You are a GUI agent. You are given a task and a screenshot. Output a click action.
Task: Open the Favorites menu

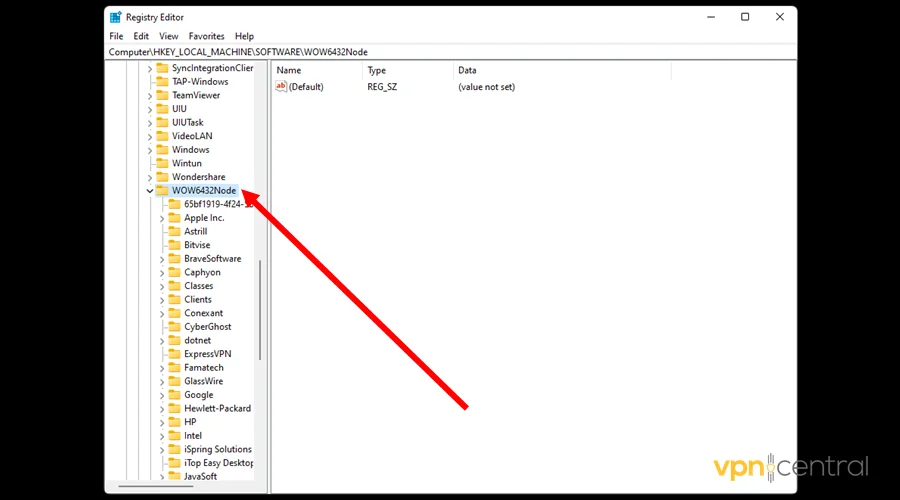207,36
